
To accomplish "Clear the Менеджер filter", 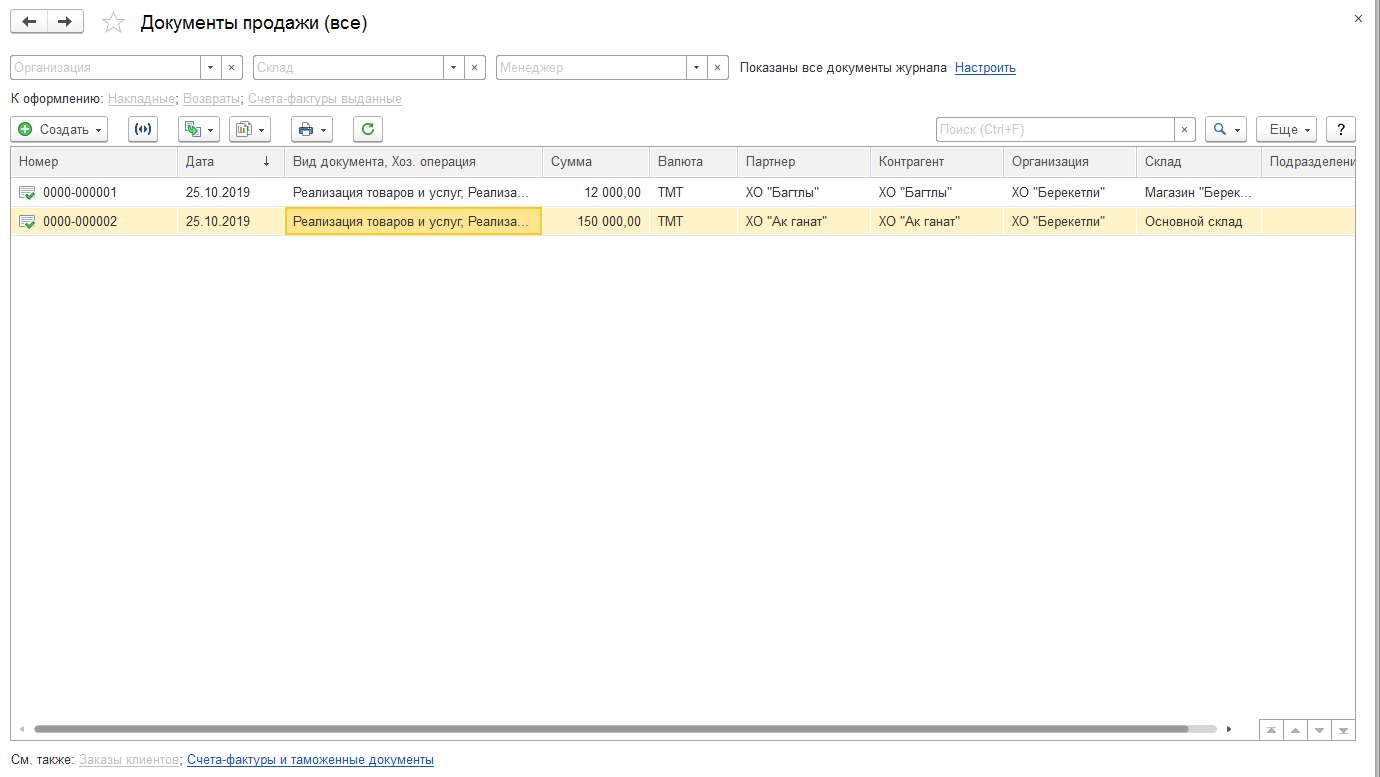I will (718, 68).
